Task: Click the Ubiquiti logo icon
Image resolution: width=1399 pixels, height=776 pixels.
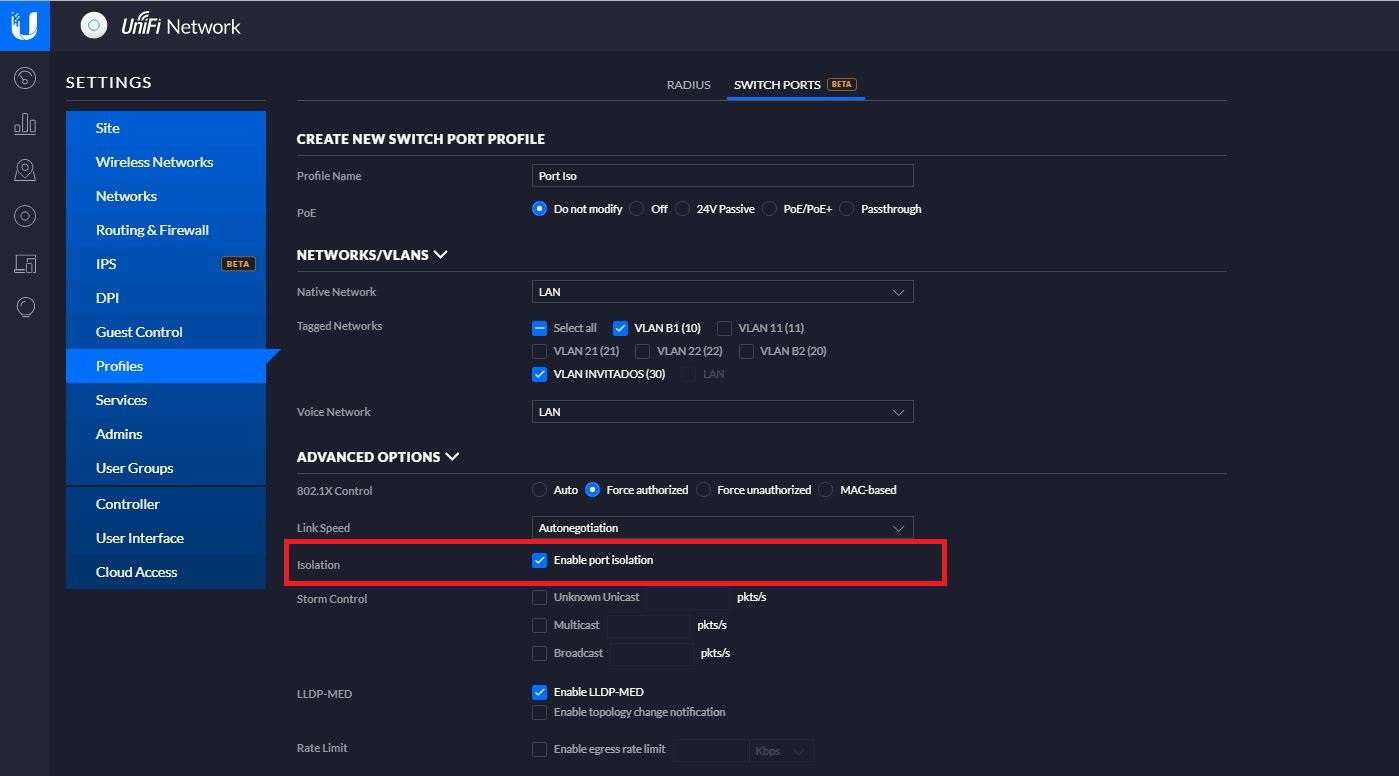Action: 24,25
